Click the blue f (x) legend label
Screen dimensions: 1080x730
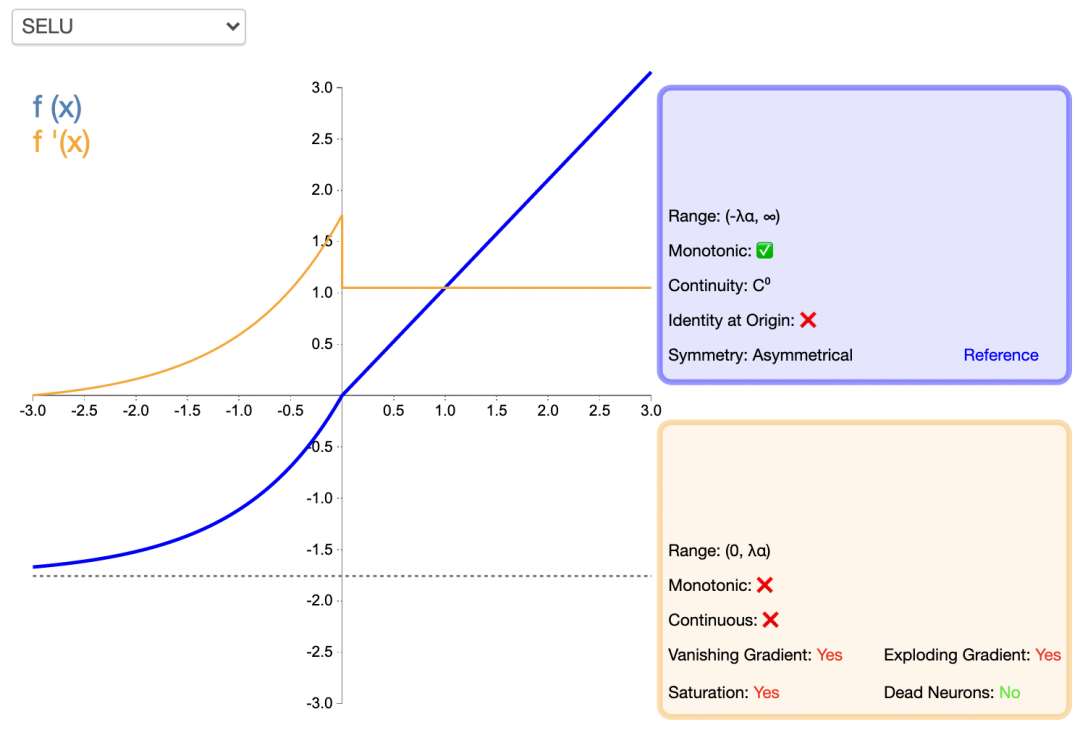[57, 108]
